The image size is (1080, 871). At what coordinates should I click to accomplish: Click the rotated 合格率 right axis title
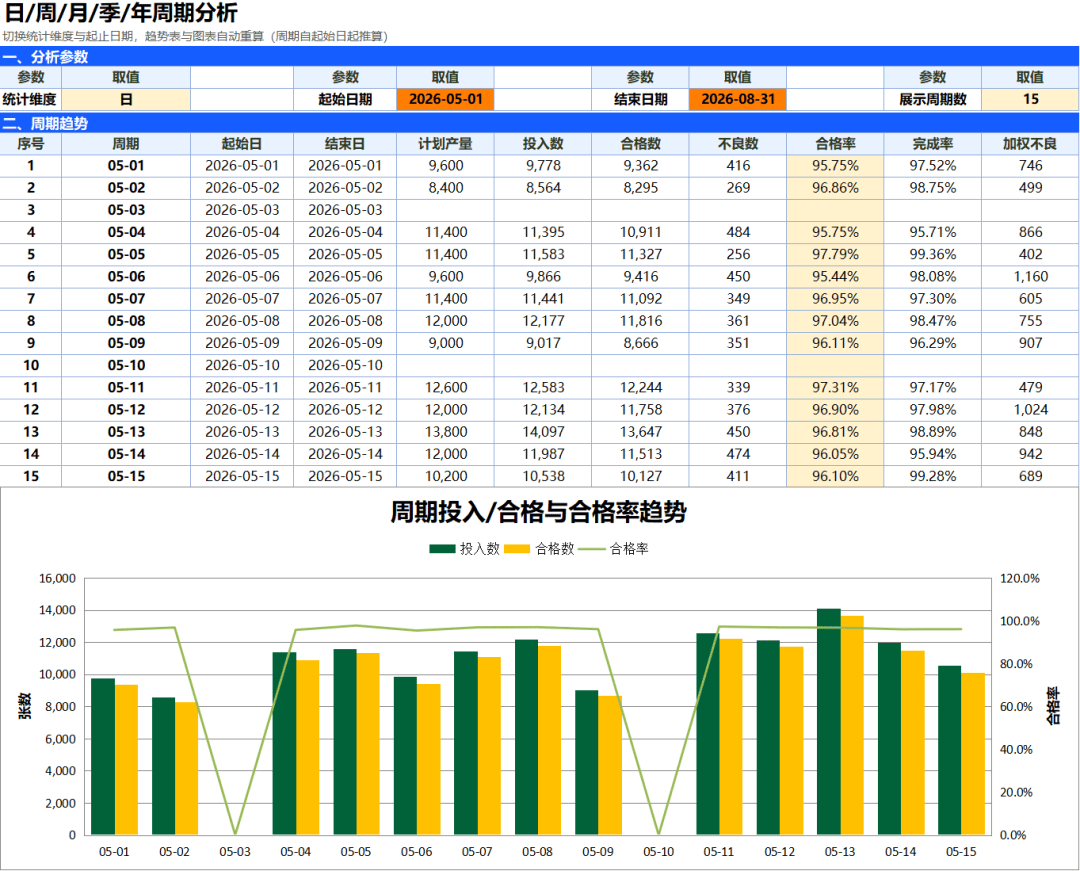(1052, 706)
